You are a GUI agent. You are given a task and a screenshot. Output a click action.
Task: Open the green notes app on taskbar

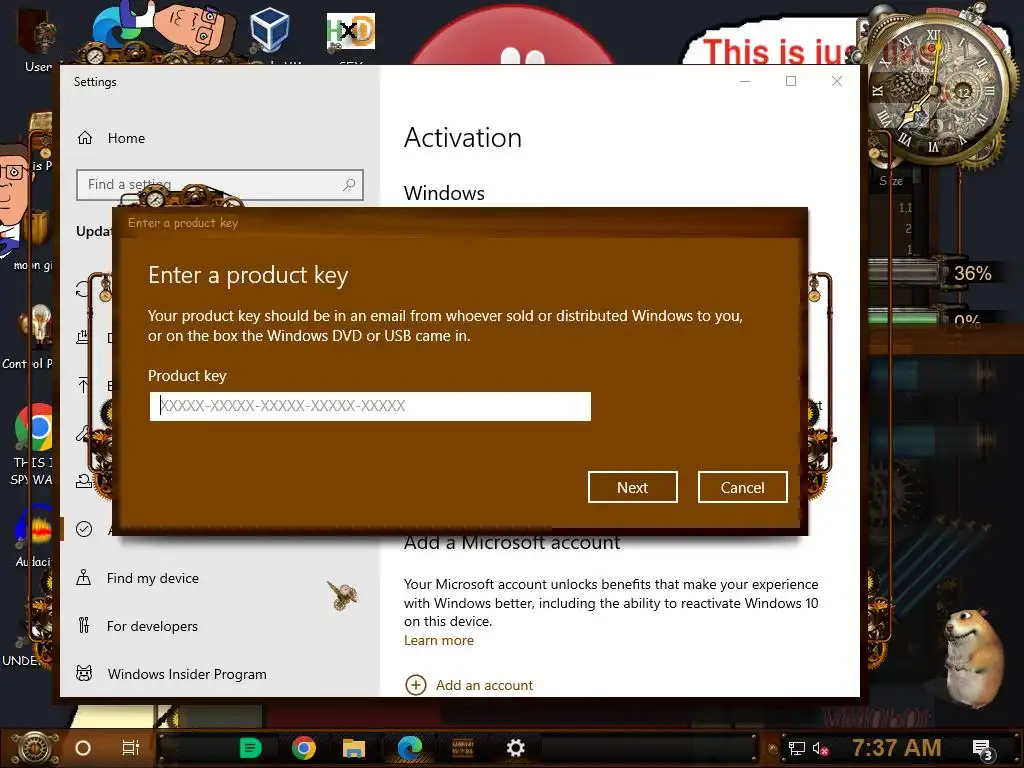pos(250,748)
